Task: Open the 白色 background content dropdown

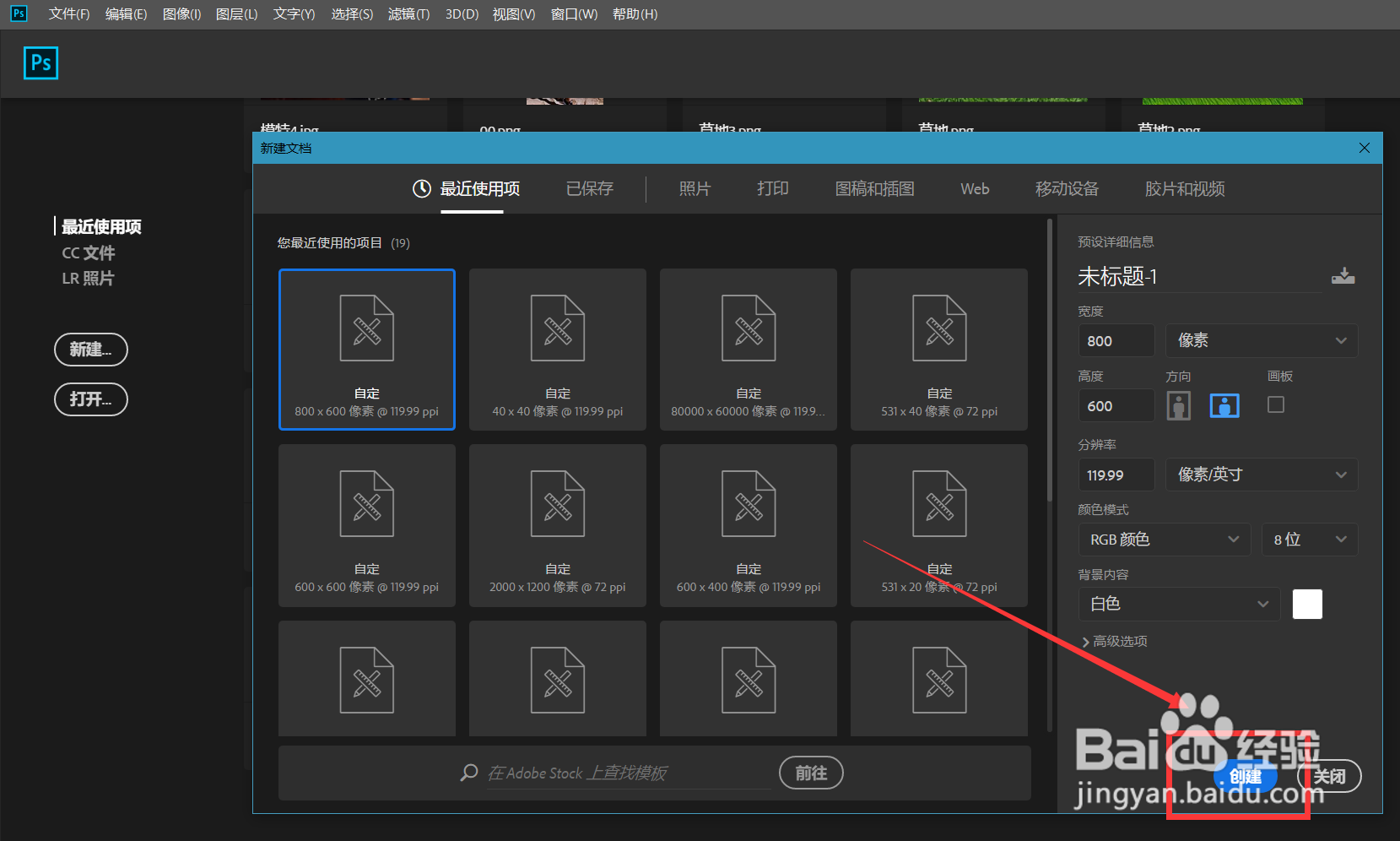Action: [x=1179, y=604]
